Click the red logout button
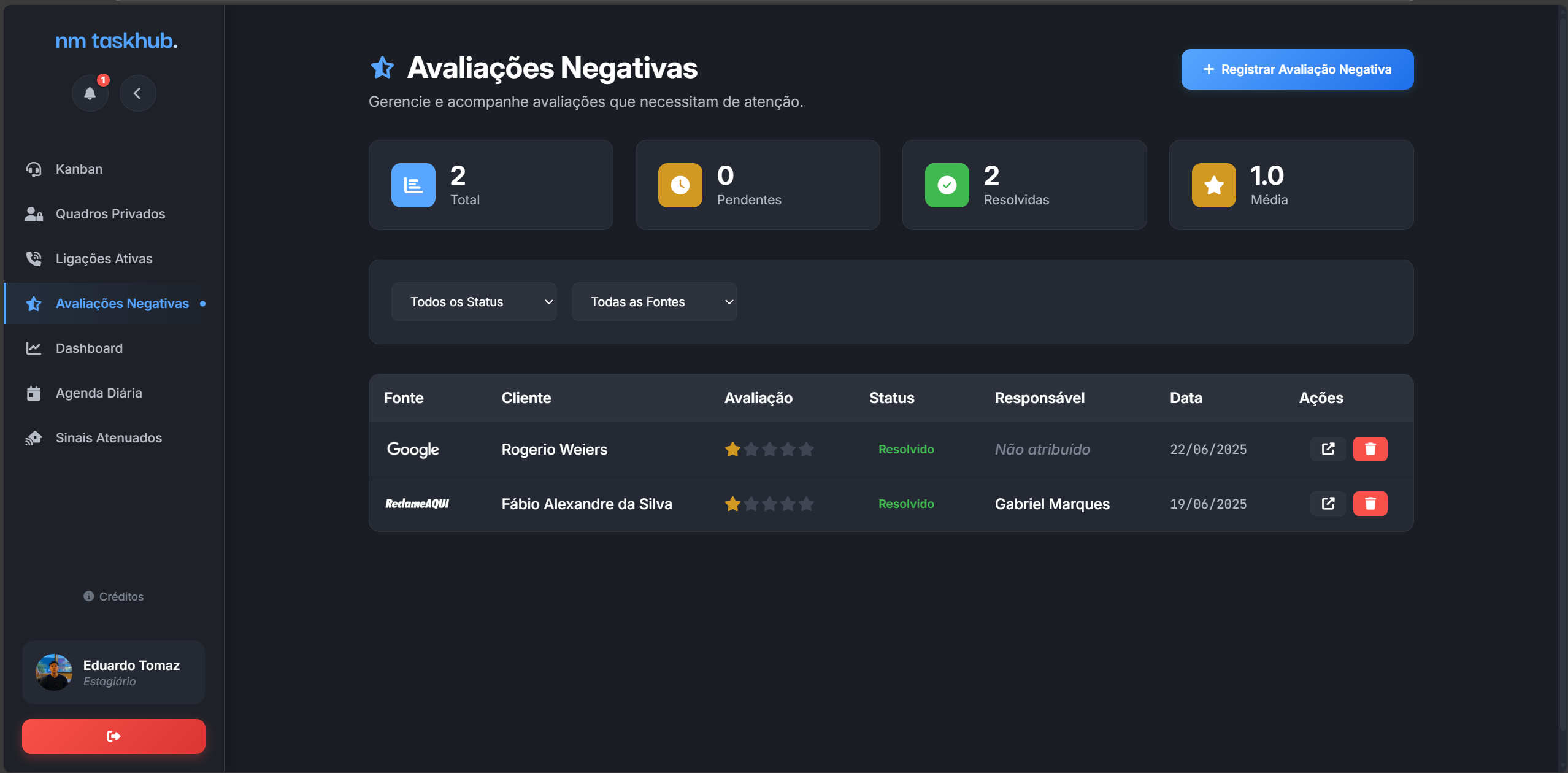 113,736
